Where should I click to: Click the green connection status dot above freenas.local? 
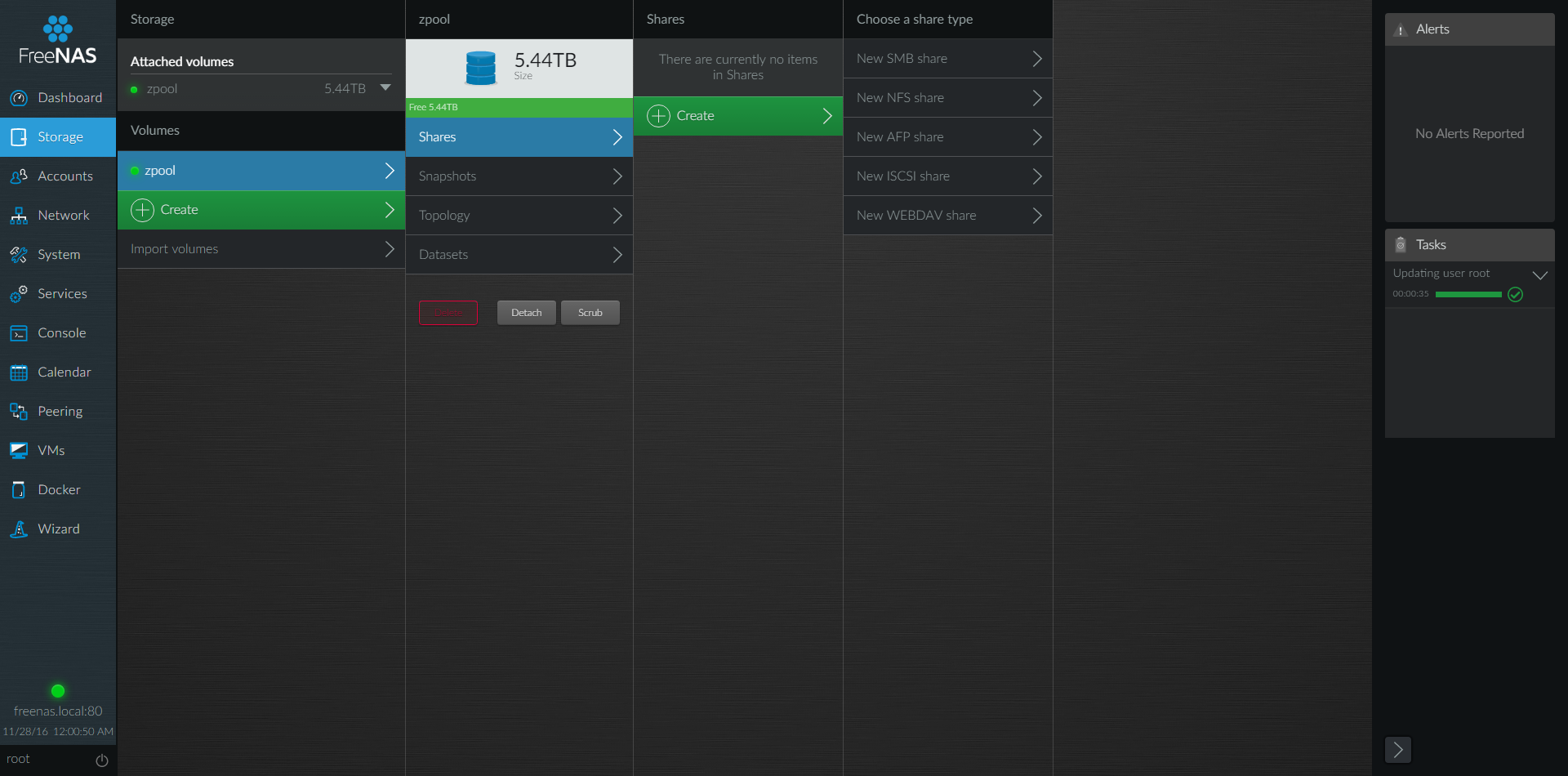(x=58, y=691)
